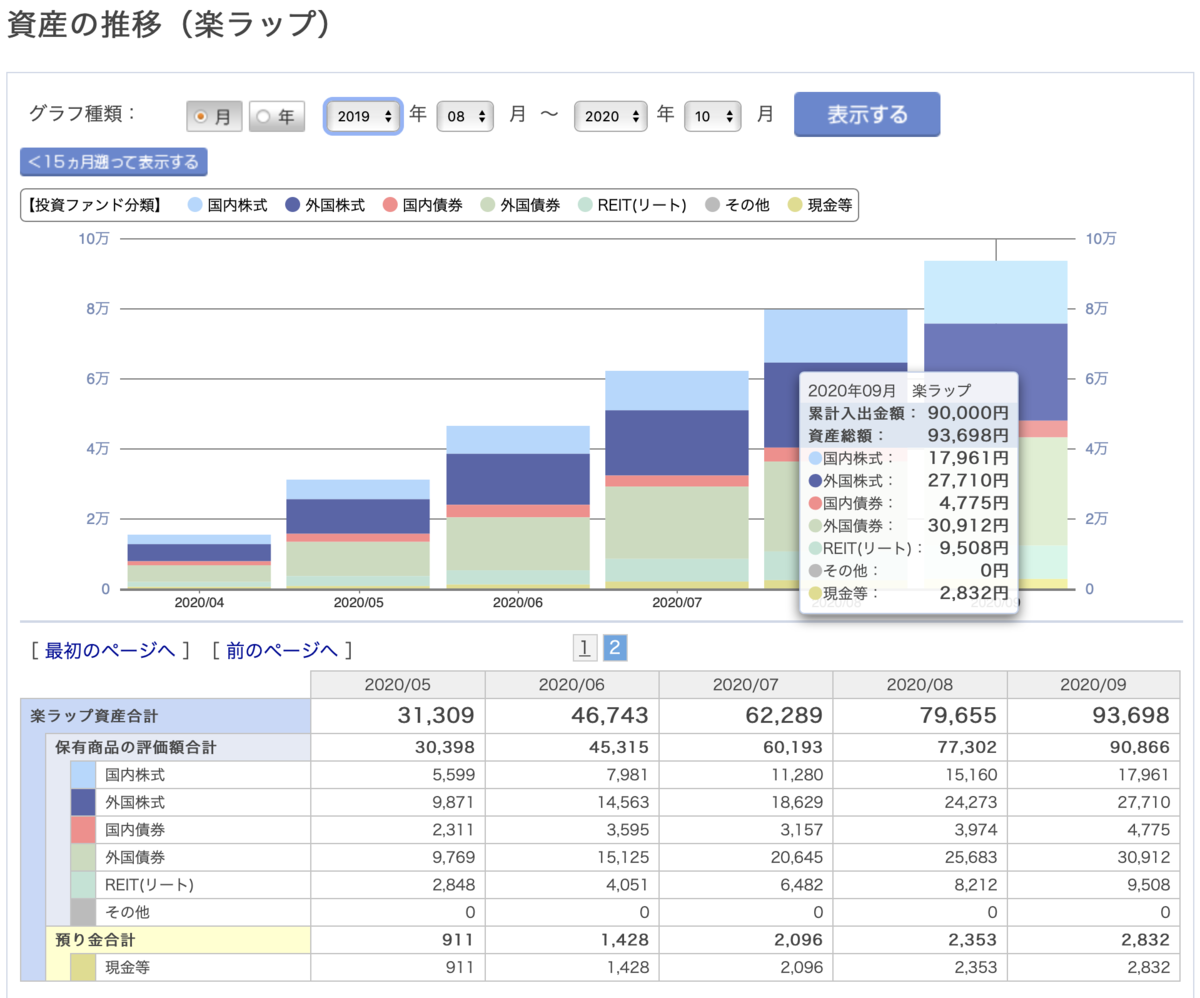The width and height of the screenshot is (1200, 998).
Task: Click the 国内債券 color swatch in table
Action: point(82,830)
